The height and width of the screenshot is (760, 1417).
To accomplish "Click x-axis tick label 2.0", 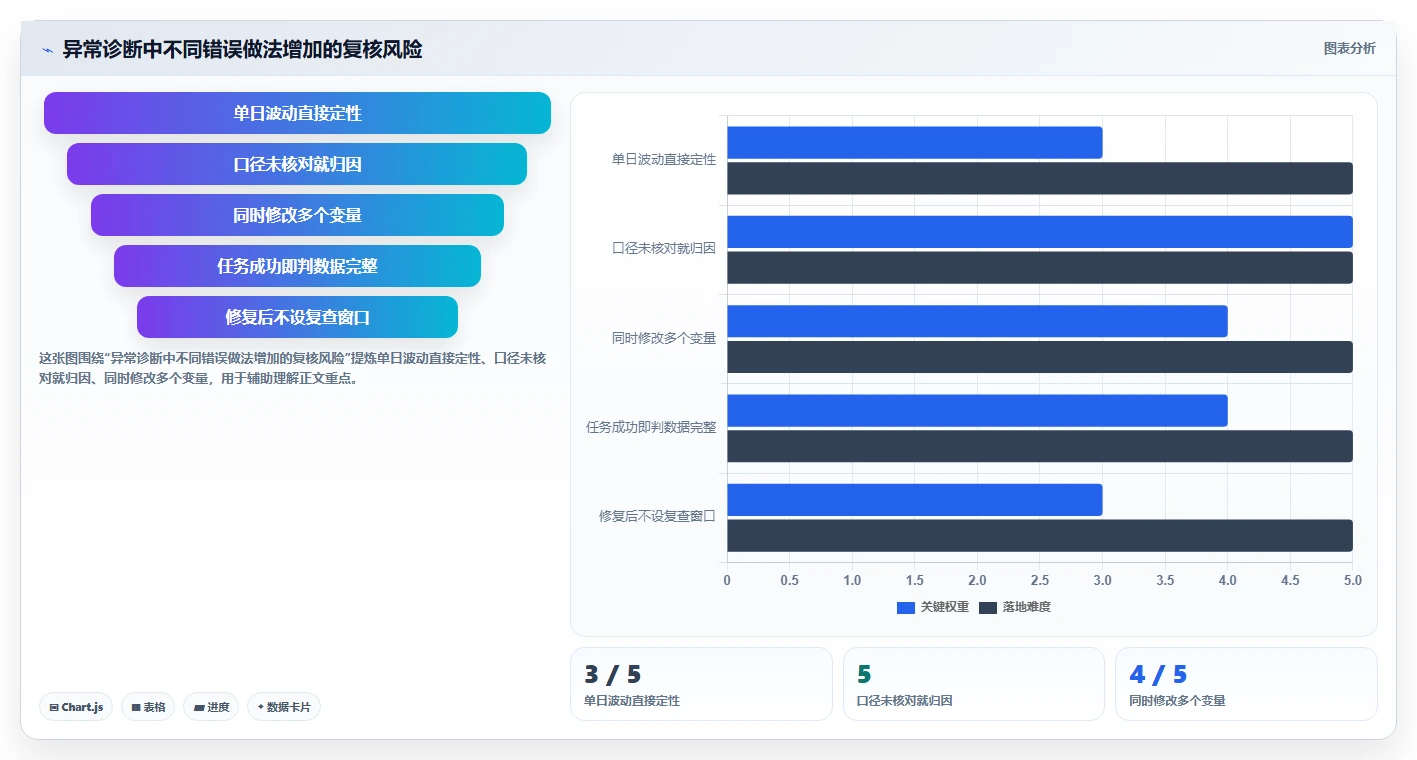I will coord(977,580).
